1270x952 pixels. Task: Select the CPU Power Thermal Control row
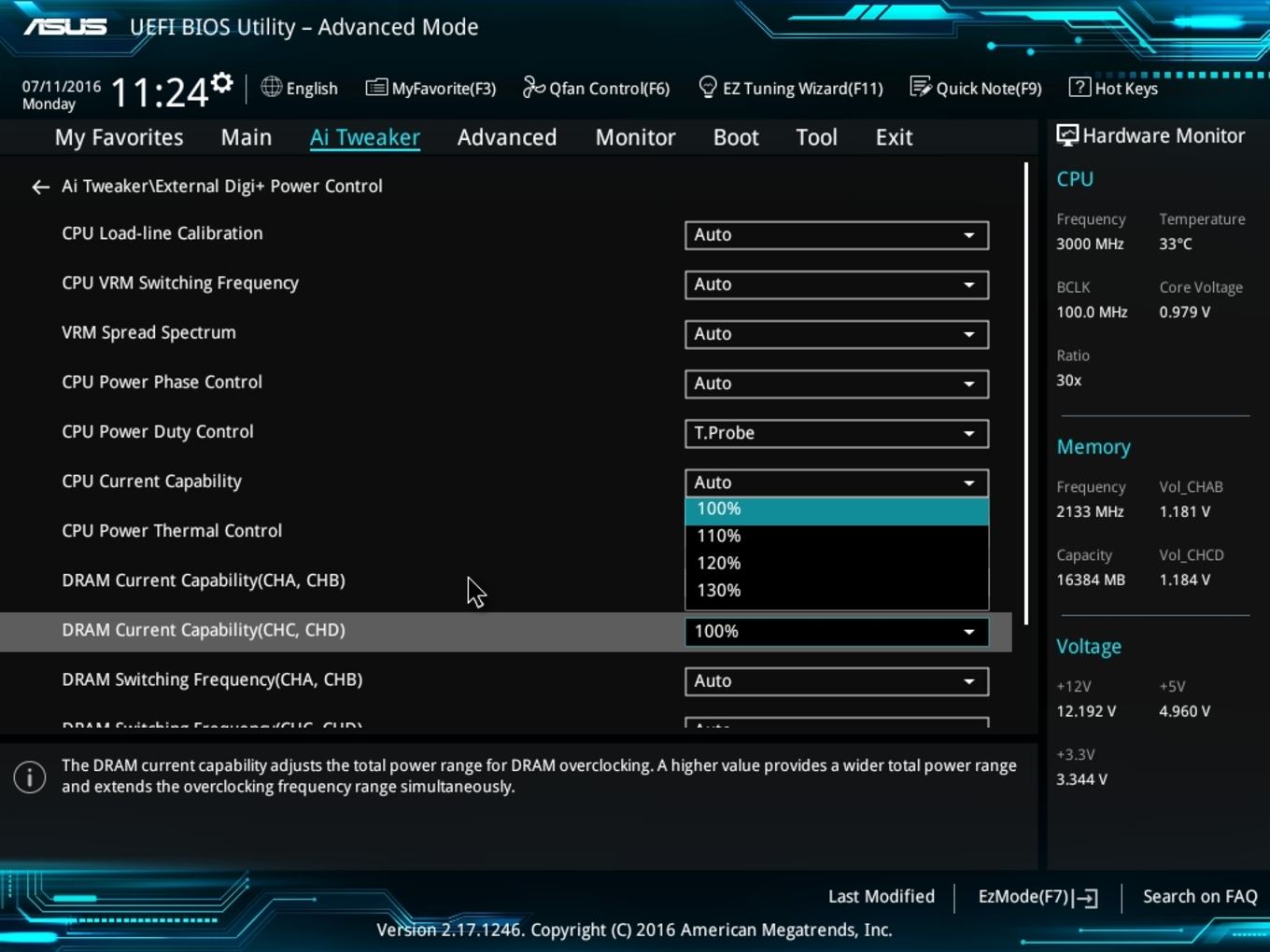tap(506, 531)
